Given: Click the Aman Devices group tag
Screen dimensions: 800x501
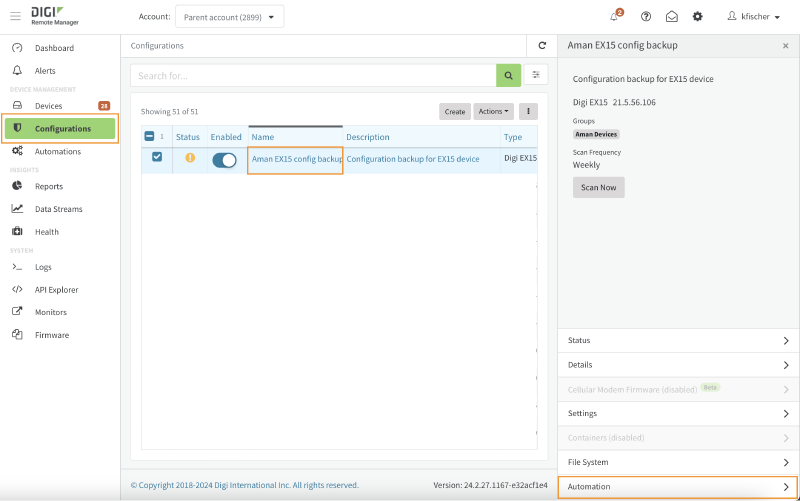Looking at the screenshot, I should pyautogui.click(x=596, y=134).
